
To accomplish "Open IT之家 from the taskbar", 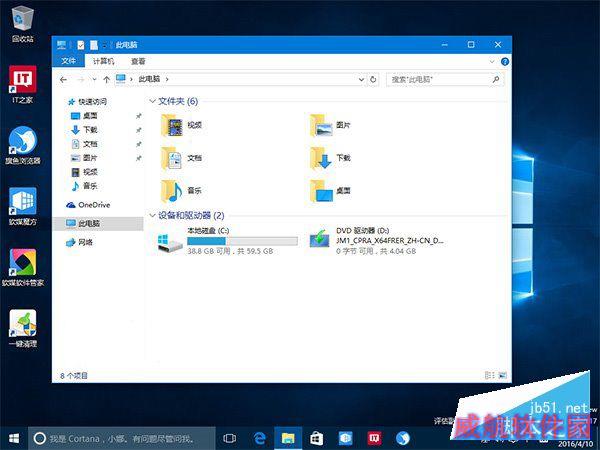I will click(374, 438).
